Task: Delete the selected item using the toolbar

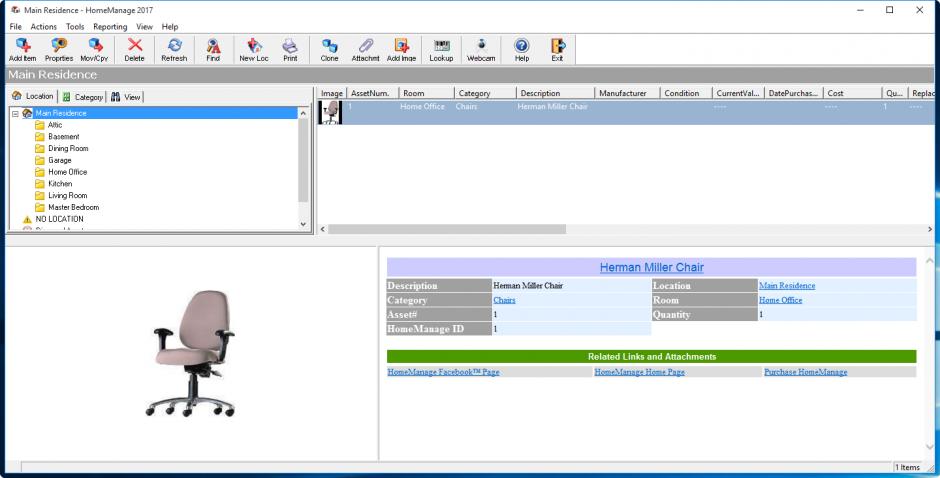Action: [134, 49]
